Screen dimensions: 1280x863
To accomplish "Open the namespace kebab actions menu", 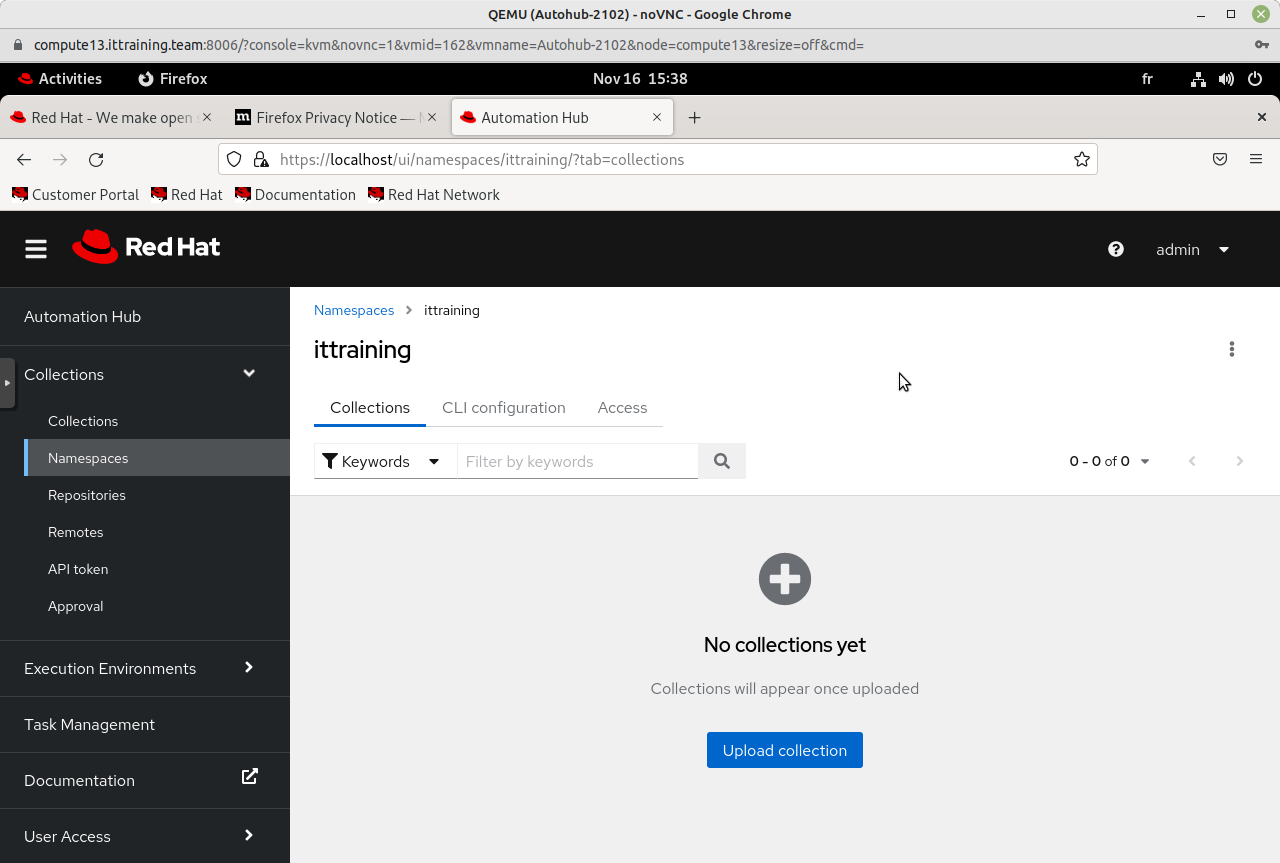I will (1232, 349).
